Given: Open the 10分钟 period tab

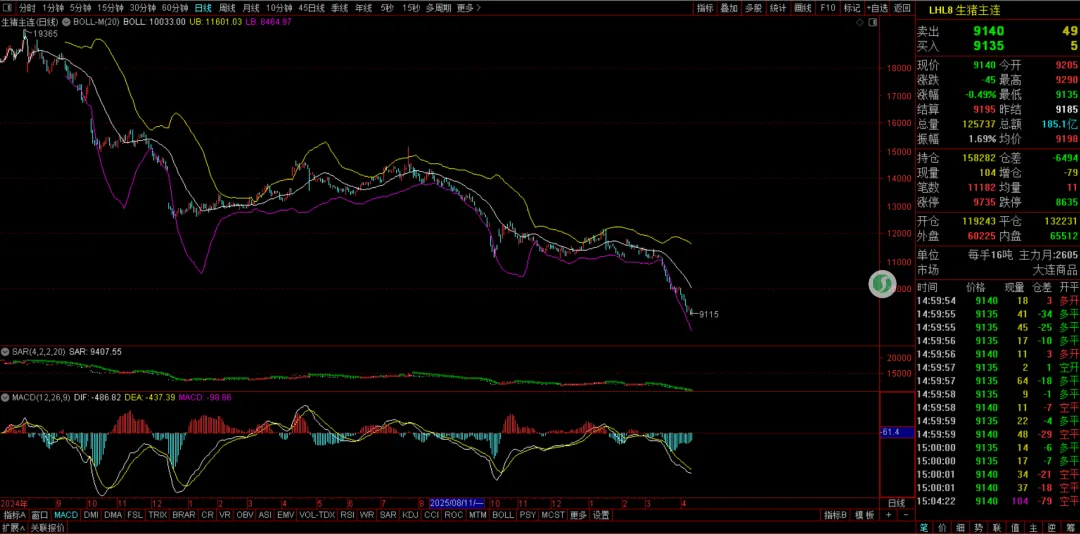Looking at the screenshot, I should tap(279, 8).
